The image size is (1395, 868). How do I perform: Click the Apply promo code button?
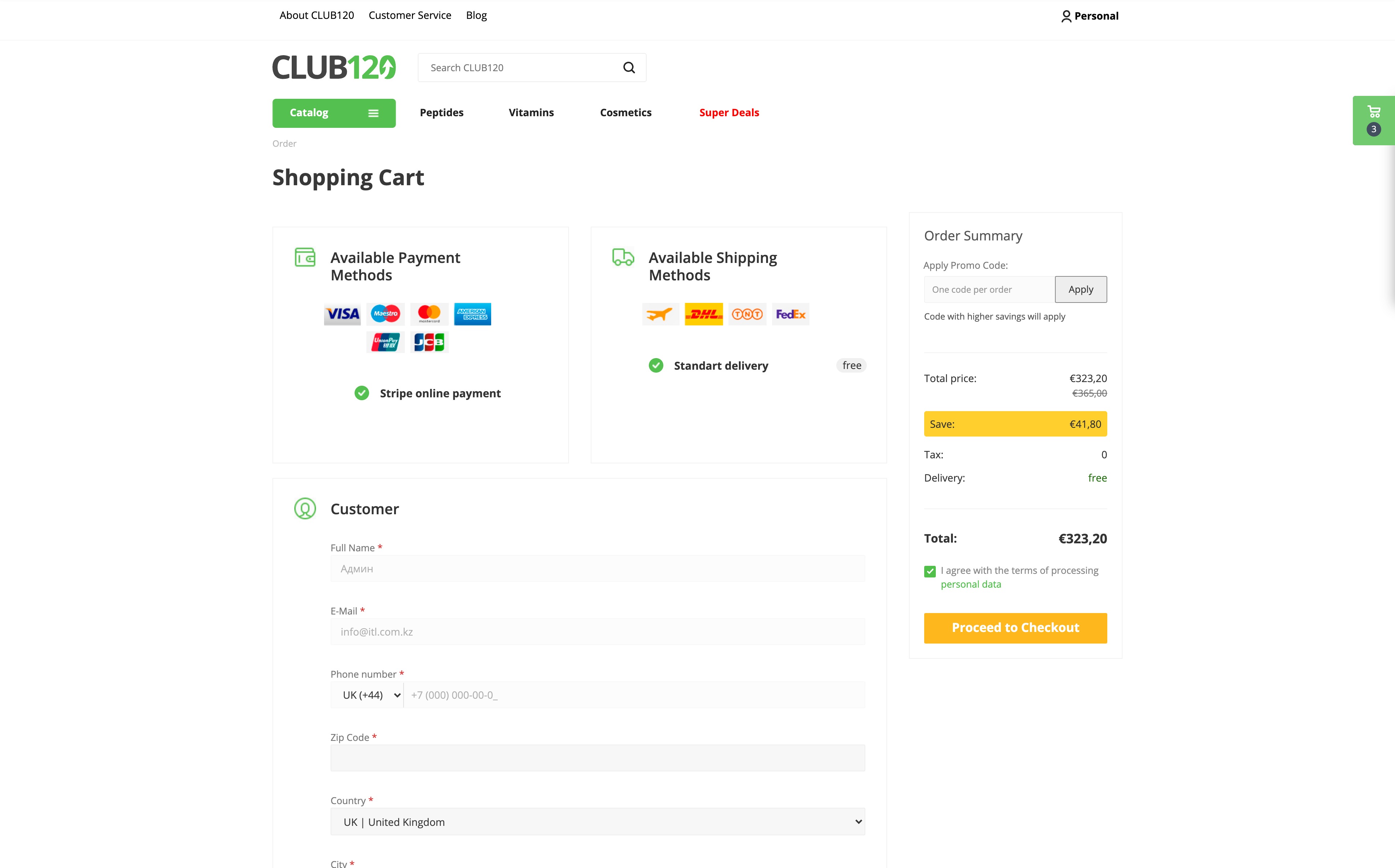tap(1080, 289)
